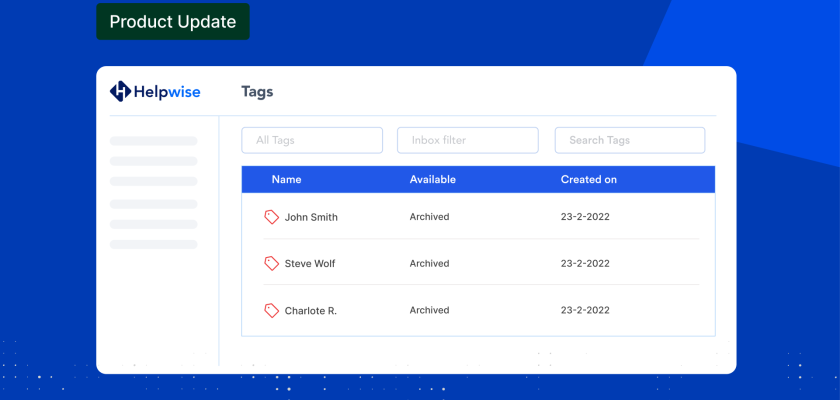The height and width of the screenshot is (400, 840).
Task: Click Archived status for John Smith
Action: pyautogui.click(x=429, y=217)
